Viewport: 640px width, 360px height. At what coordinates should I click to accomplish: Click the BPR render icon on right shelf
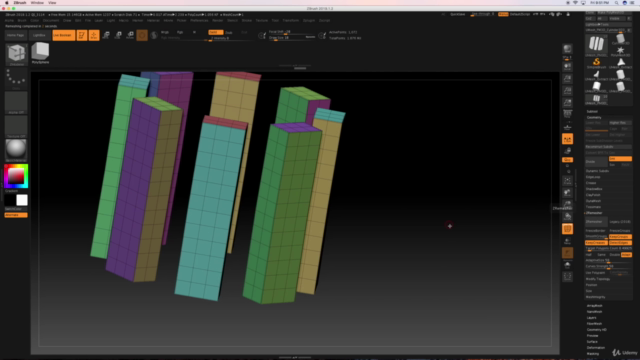567,49
